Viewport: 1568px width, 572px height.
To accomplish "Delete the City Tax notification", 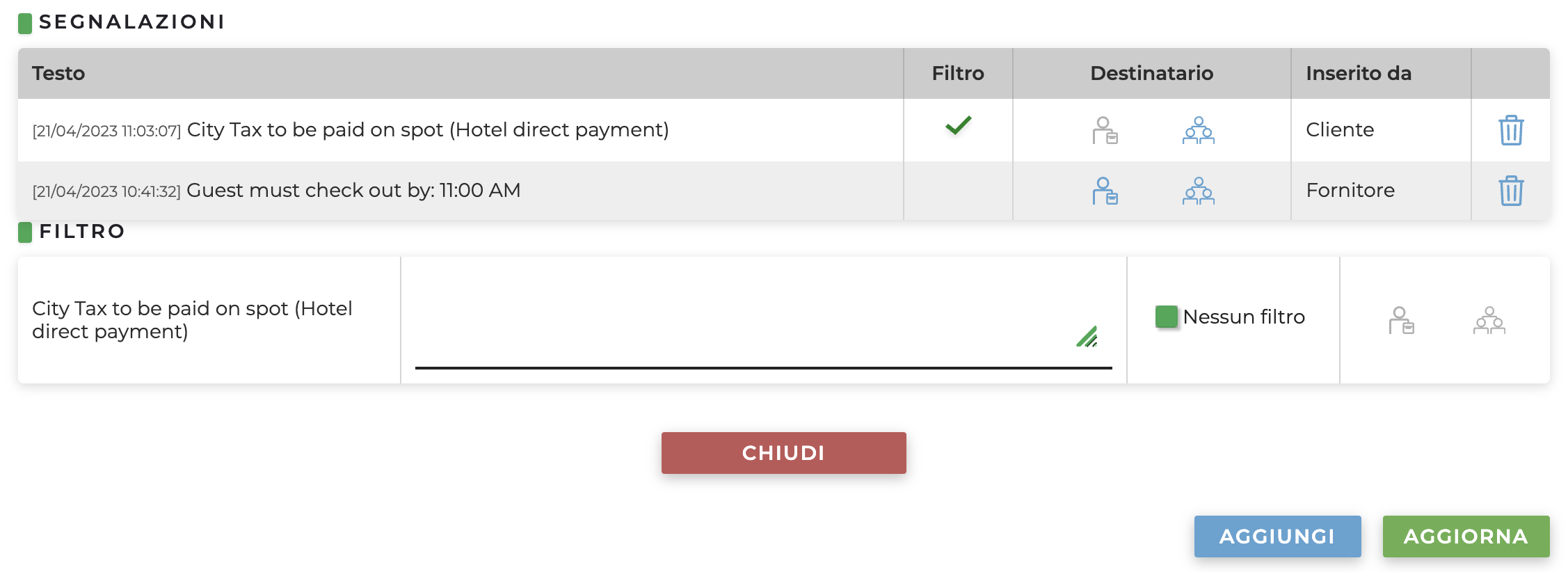I will pos(1510,130).
